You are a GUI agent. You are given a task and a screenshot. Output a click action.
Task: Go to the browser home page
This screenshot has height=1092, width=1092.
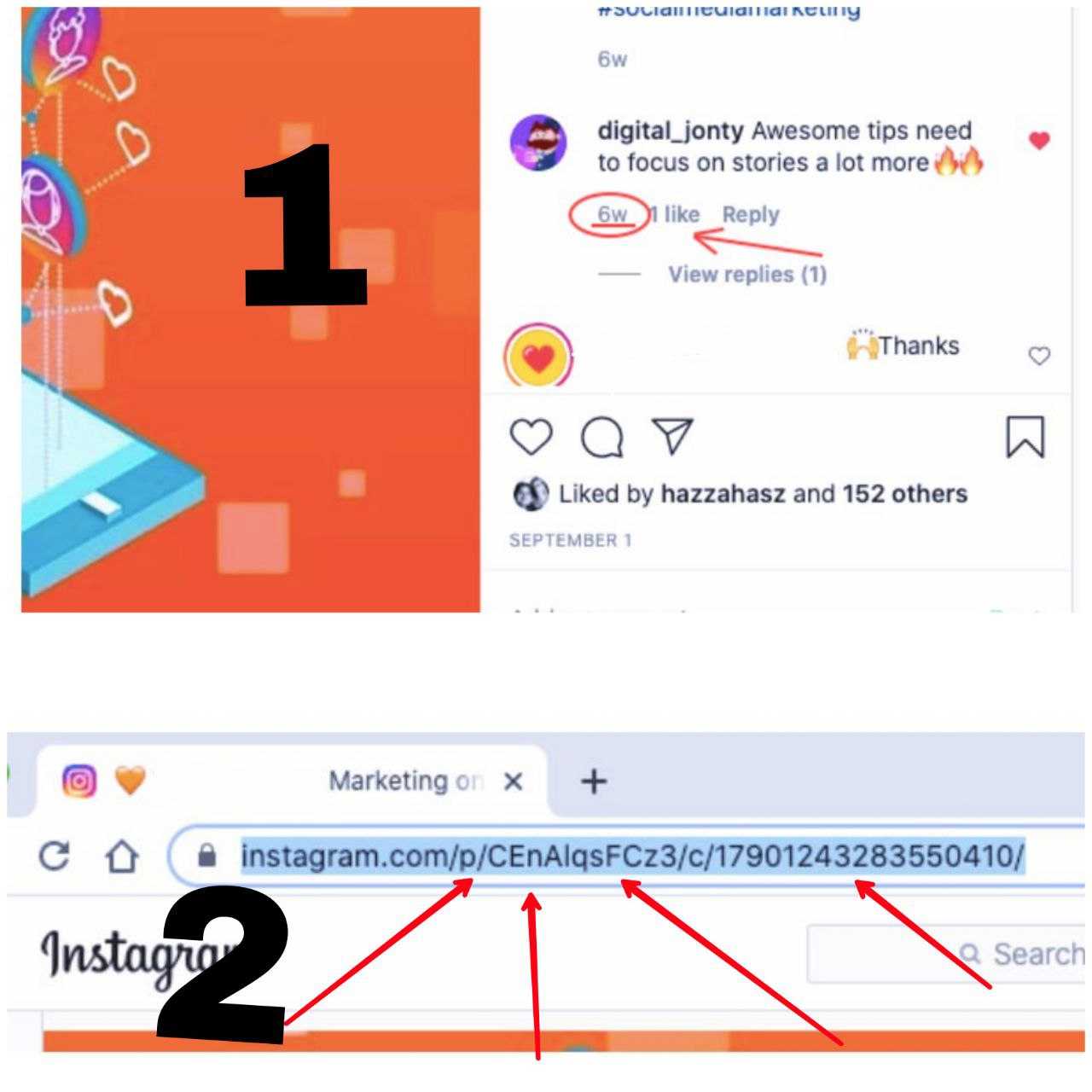(x=121, y=856)
